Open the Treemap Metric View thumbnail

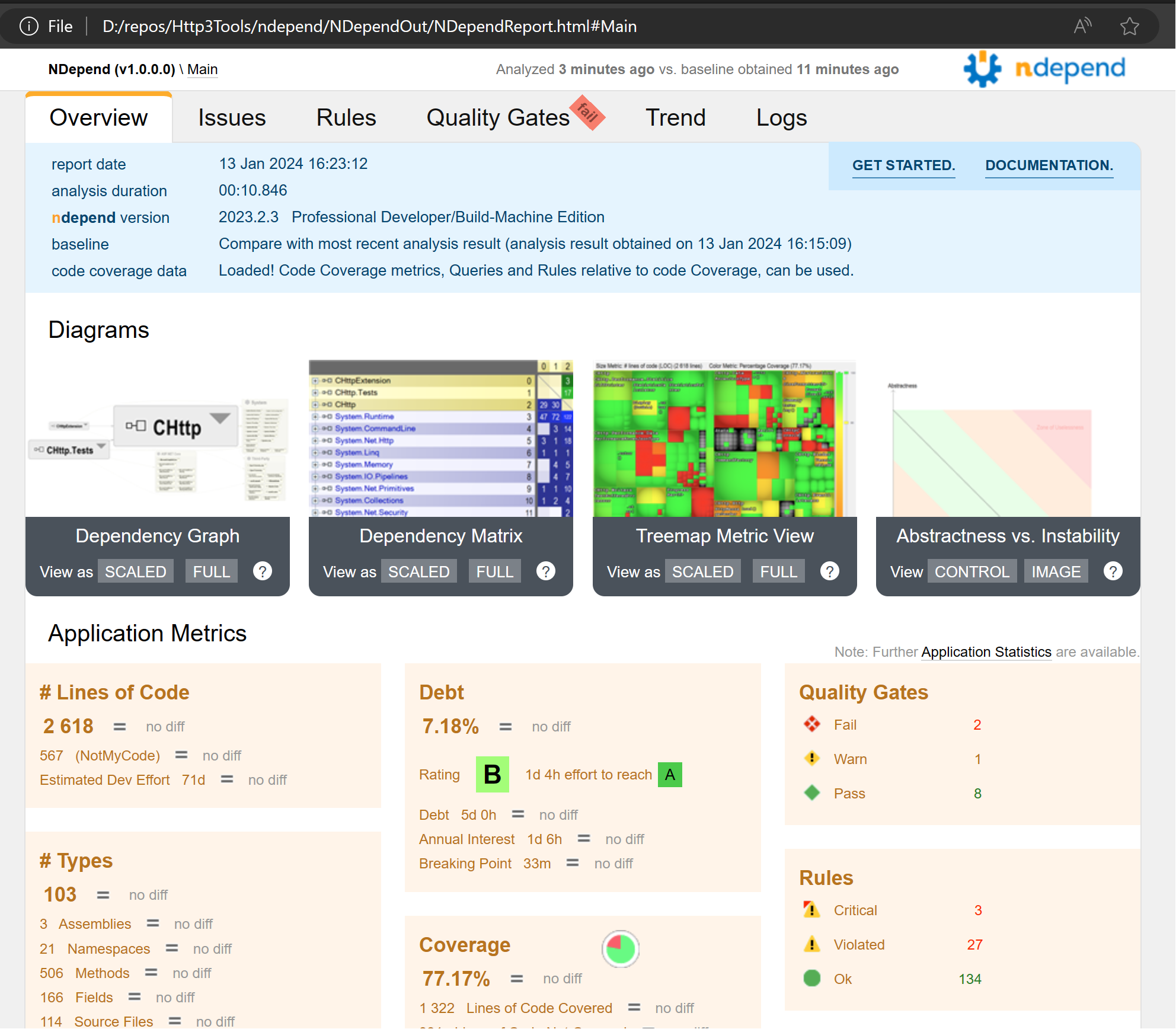pos(724,439)
